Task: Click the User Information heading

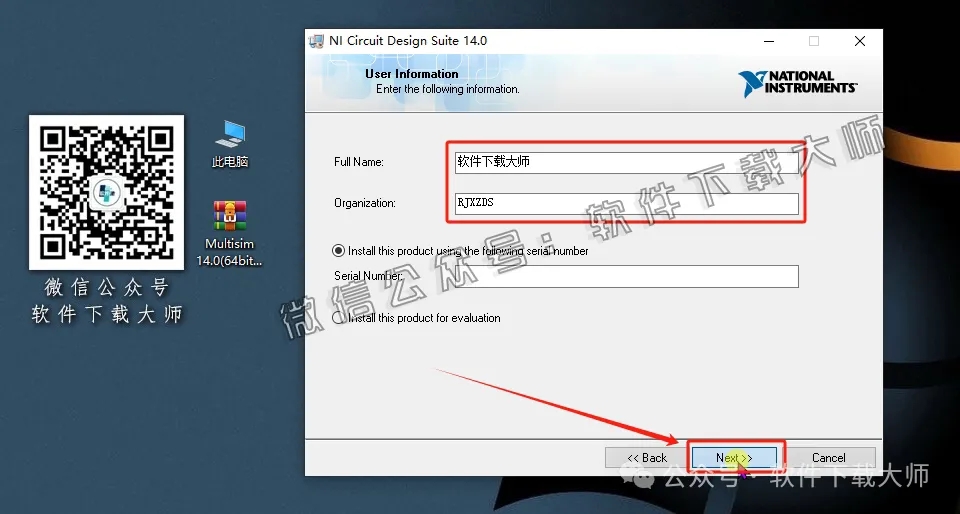Action: tap(411, 74)
